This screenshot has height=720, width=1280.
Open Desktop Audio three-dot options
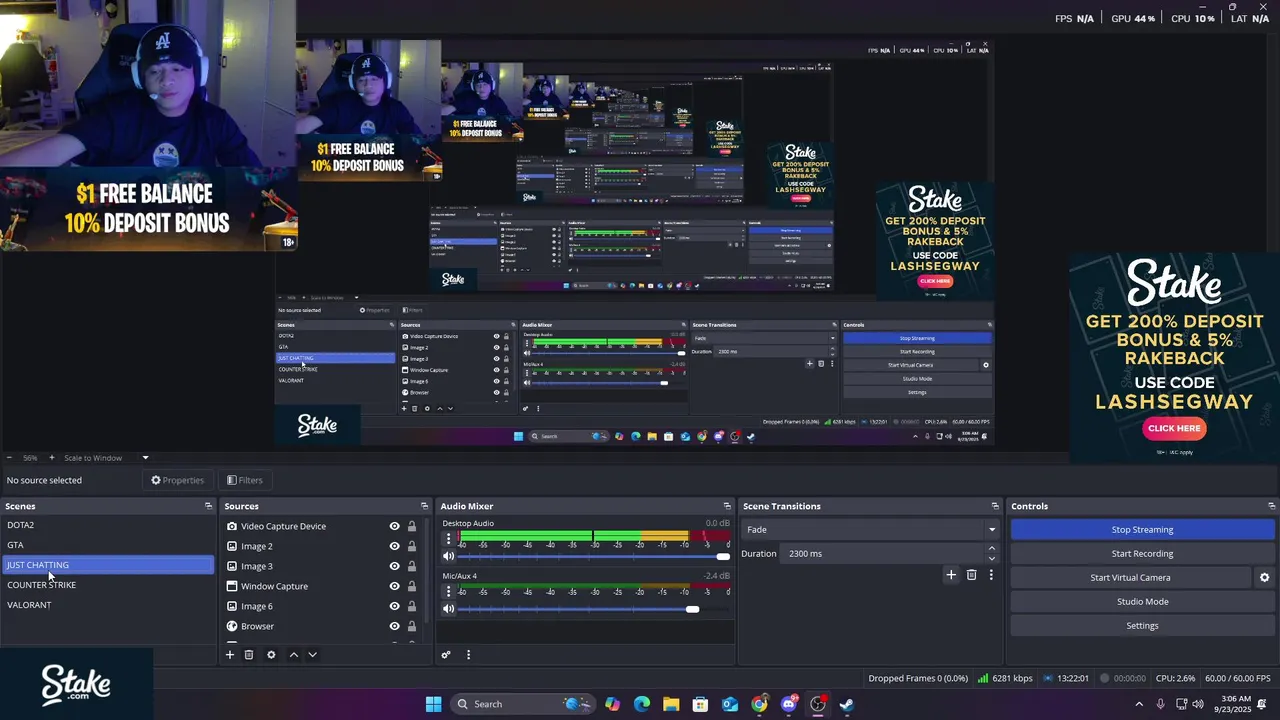coord(448,538)
